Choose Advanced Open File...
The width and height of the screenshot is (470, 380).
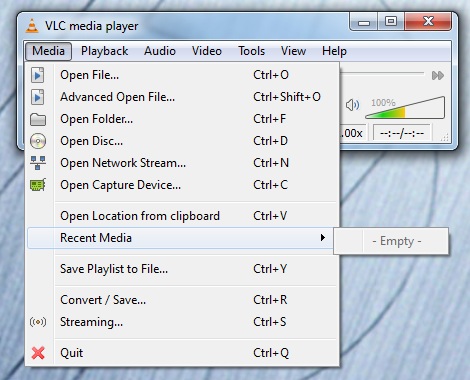click(x=182, y=97)
